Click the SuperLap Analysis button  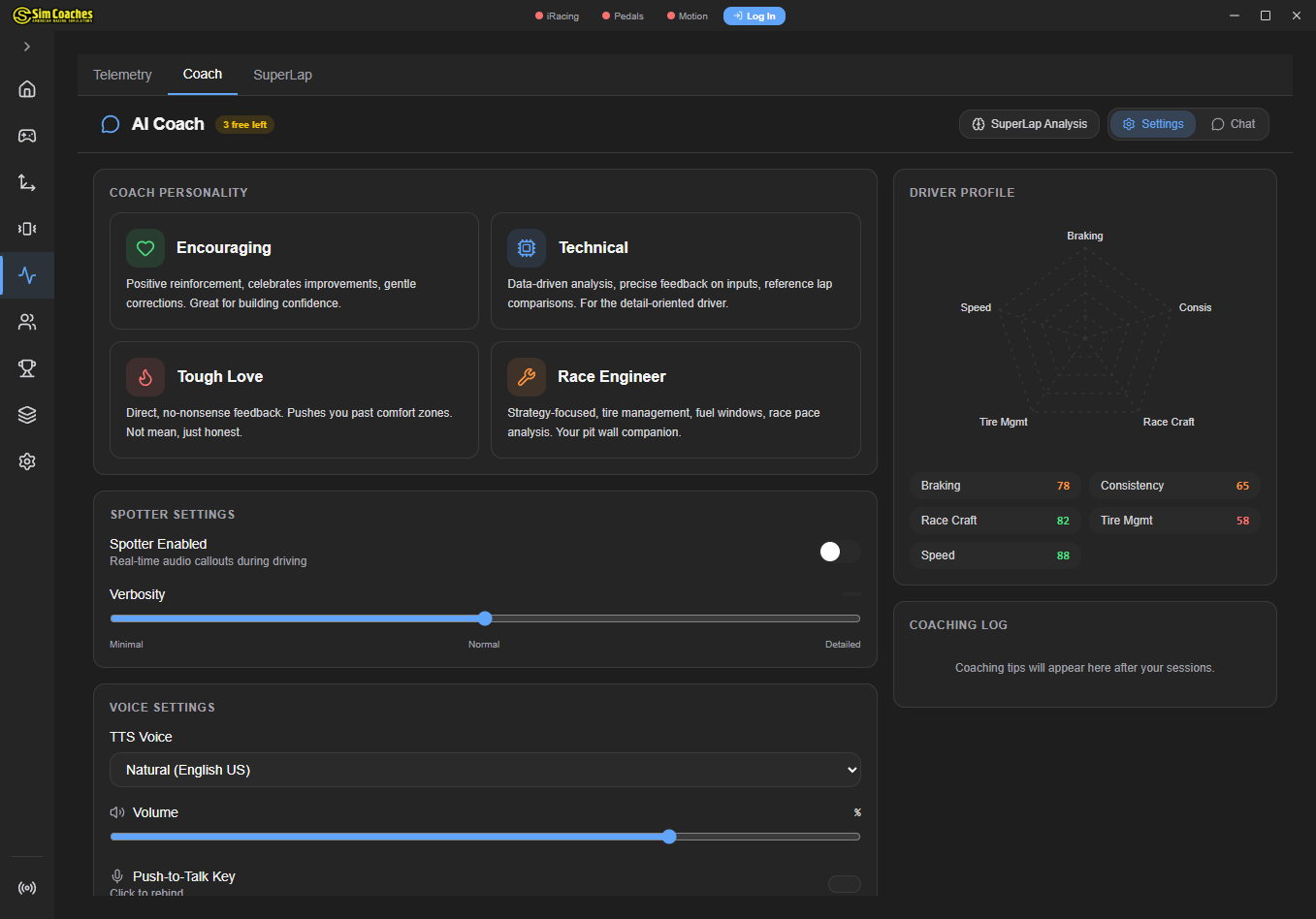[1029, 124]
